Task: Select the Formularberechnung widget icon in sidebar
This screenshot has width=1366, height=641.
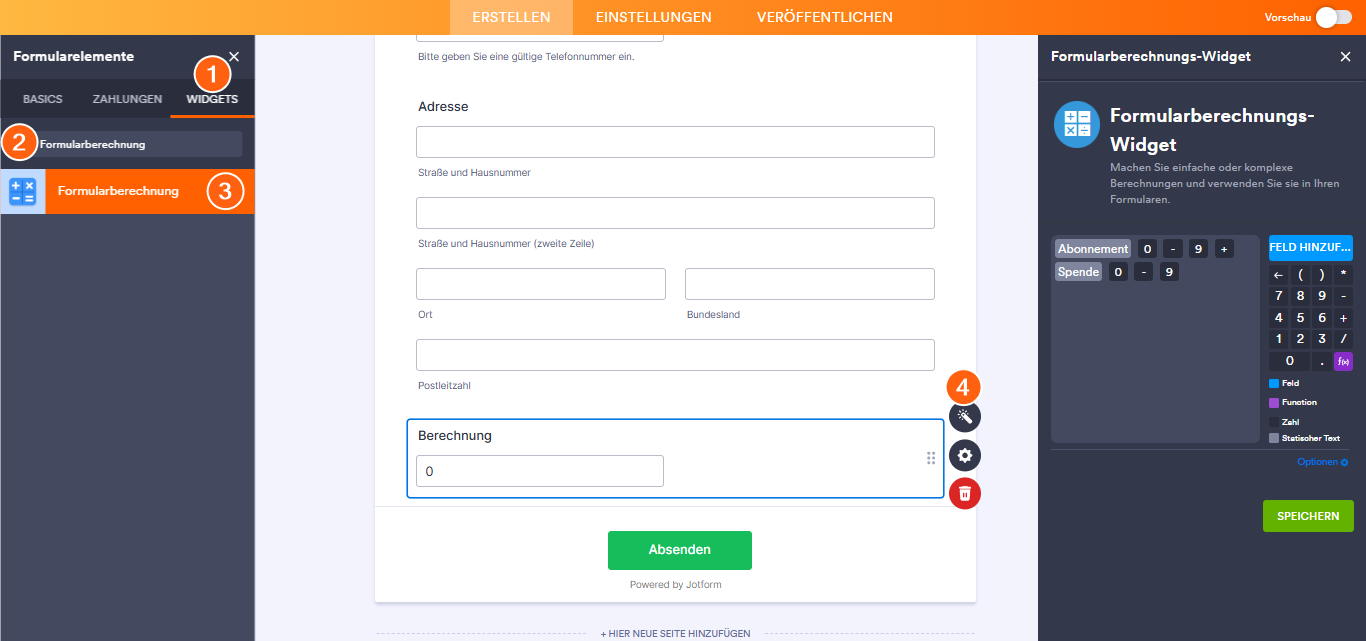Action: tap(23, 191)
